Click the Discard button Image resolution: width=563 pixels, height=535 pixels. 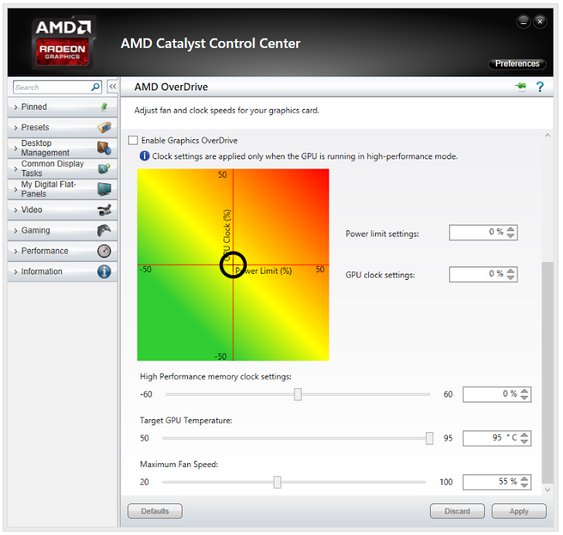[x=457, y=511]
